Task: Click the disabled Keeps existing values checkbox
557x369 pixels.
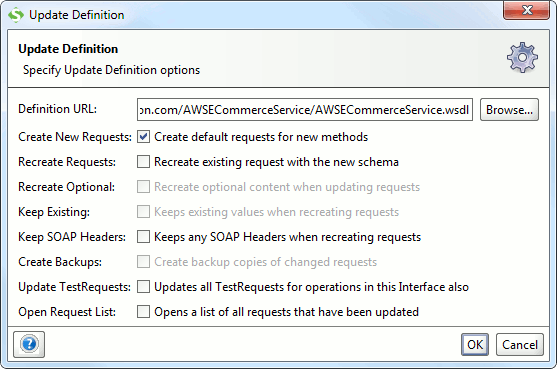Action: 144,212
